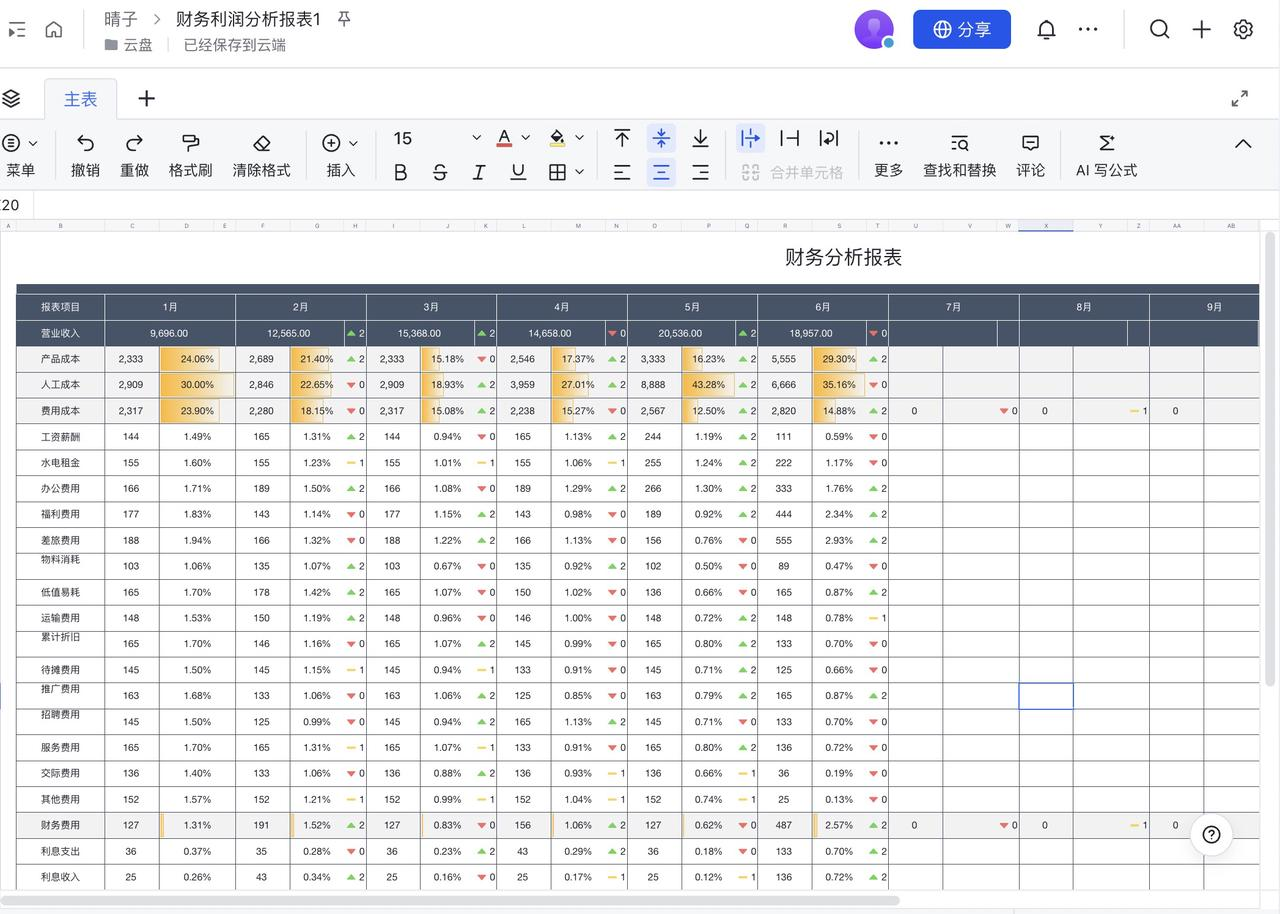Open find and replace (查找和替换)
Viewport: 1280px width, 914px height.
[959, 144]
